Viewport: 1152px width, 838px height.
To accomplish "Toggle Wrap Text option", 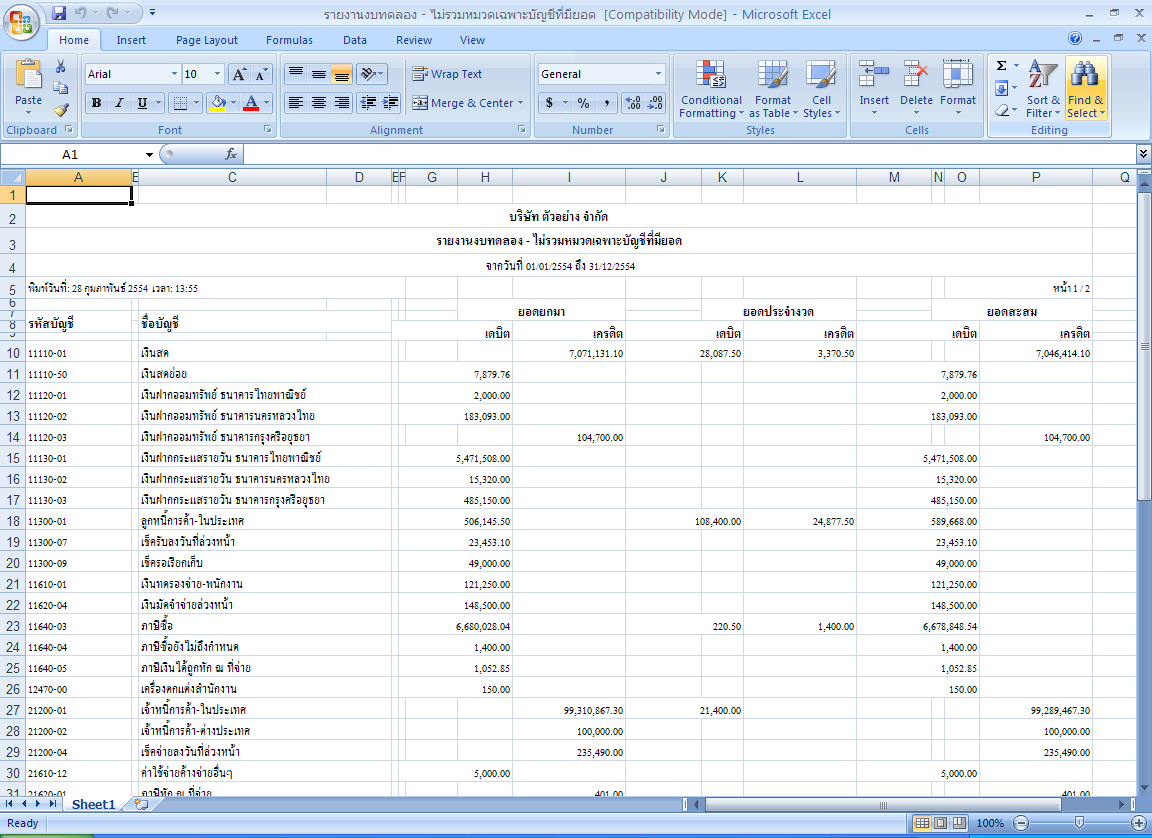I will (x=447, y=74).
